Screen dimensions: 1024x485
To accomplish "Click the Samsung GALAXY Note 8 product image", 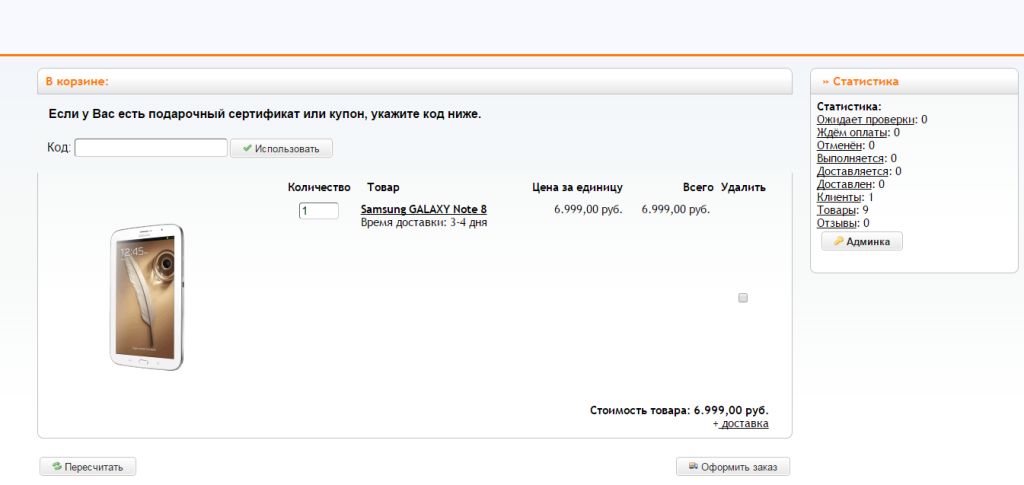I will tap(146, 297).
